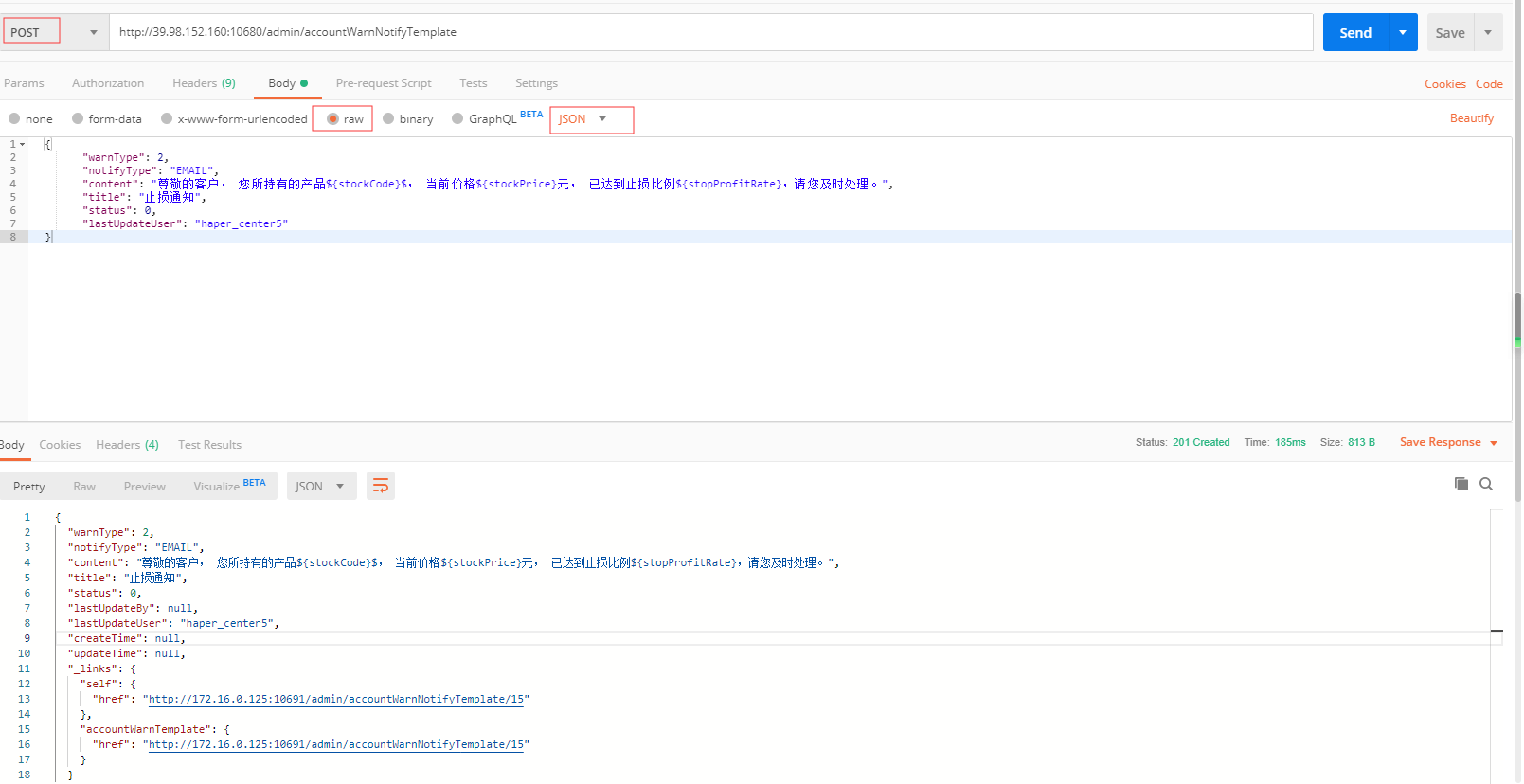Open the accountWarnTemplate href link
Viewport: 1524px width, 784px height.
[x=336, y=745]
